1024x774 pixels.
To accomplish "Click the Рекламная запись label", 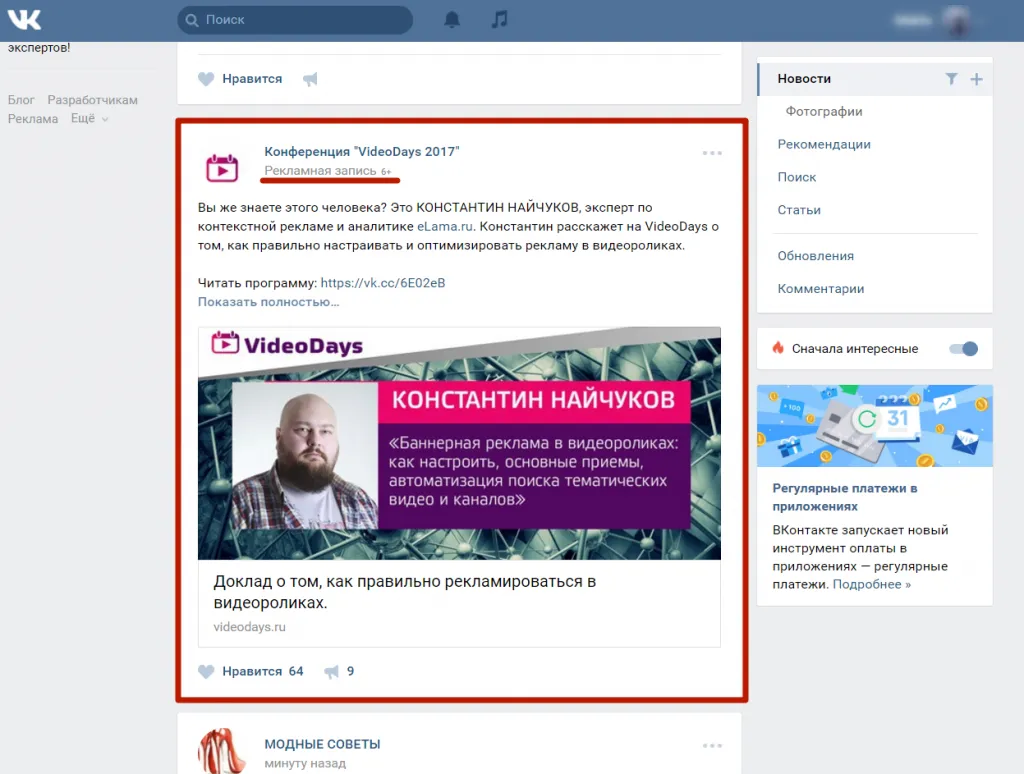I will (x=320, y=170).
